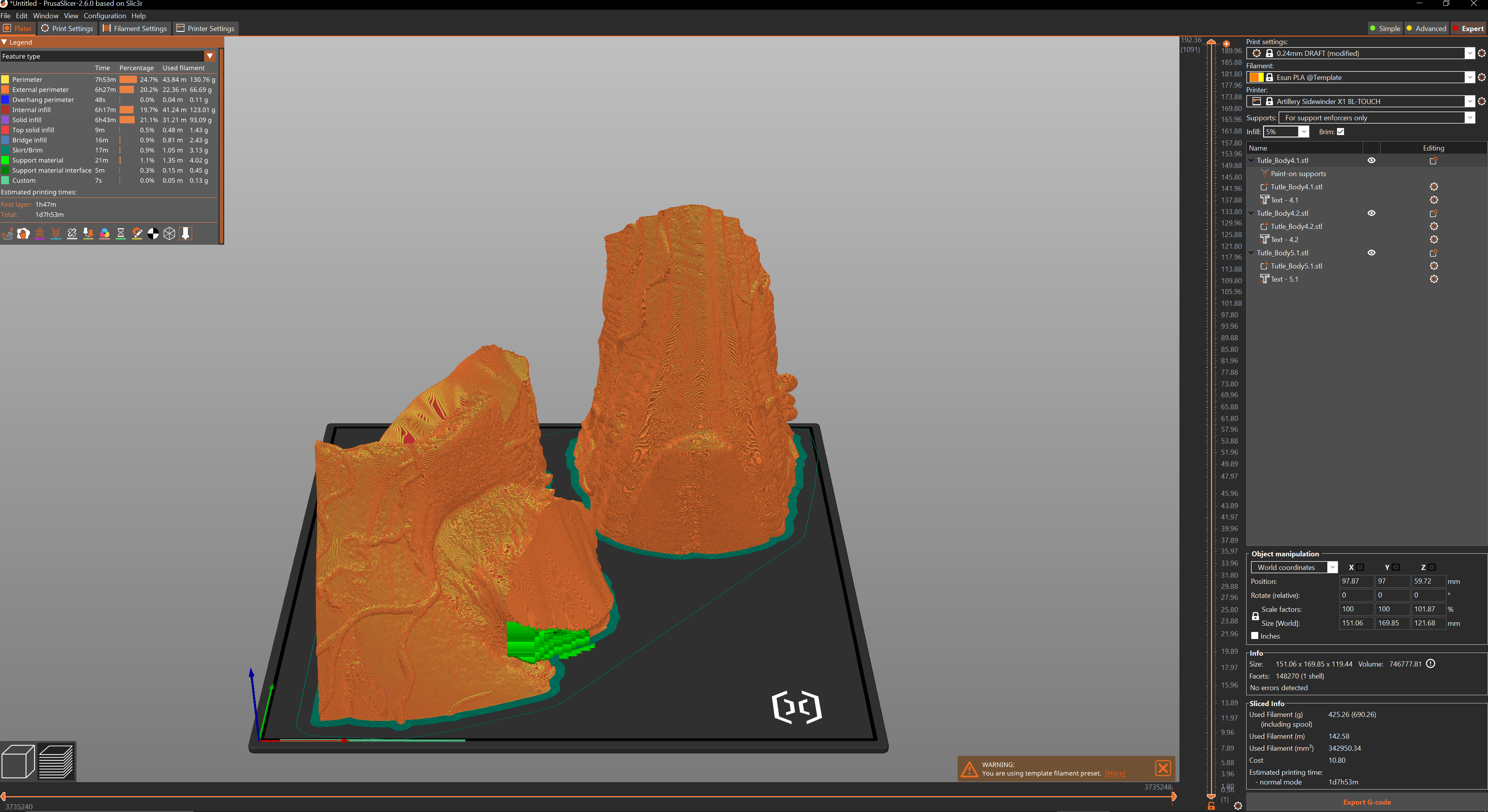Screen dimensions: 1488x812
Task: Toggle Tool marker nozzle icon
Action: 186,233
